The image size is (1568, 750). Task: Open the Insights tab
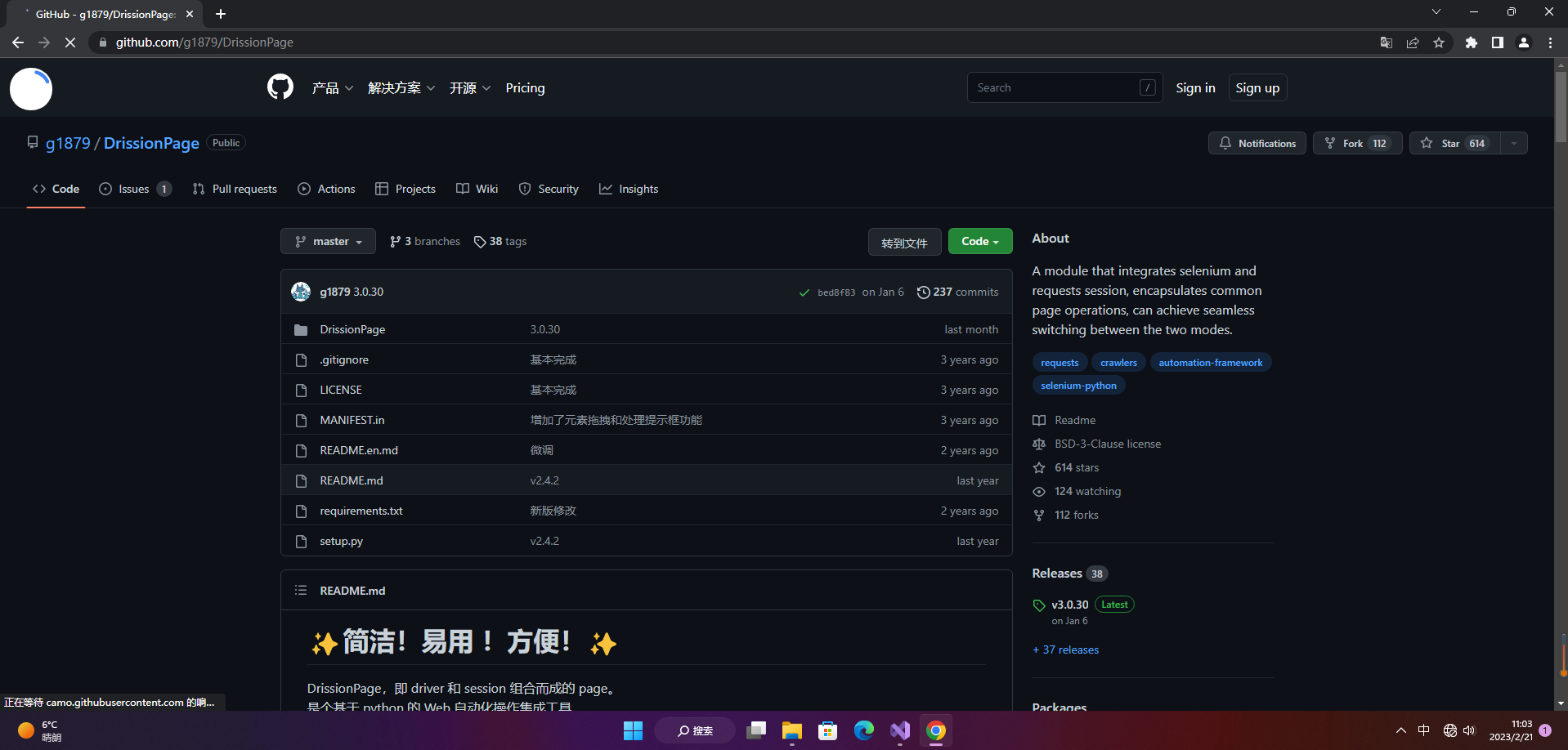point(629,189)
